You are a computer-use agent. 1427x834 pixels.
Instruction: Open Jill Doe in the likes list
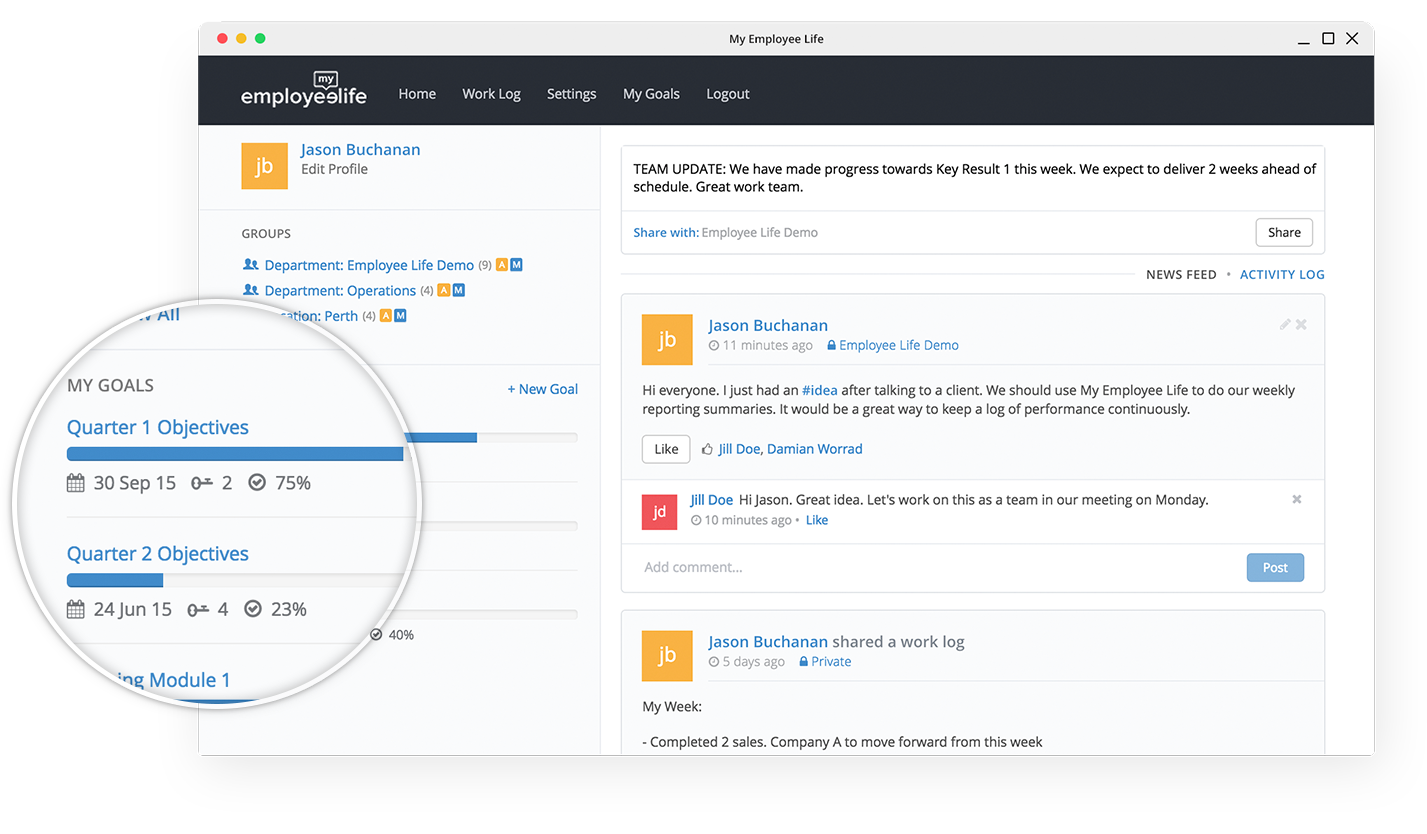pyautogui.click(x=739, y=449)
